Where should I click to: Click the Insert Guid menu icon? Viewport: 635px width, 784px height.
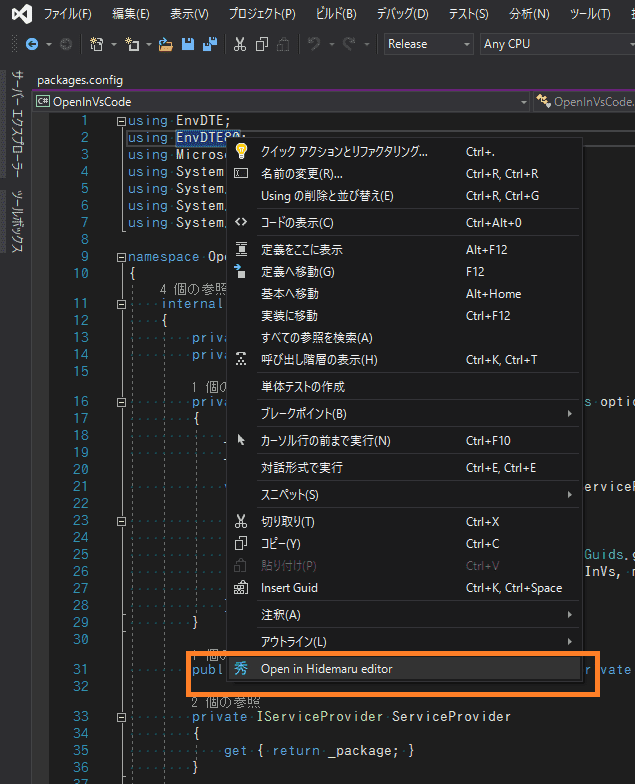[241, 588]
